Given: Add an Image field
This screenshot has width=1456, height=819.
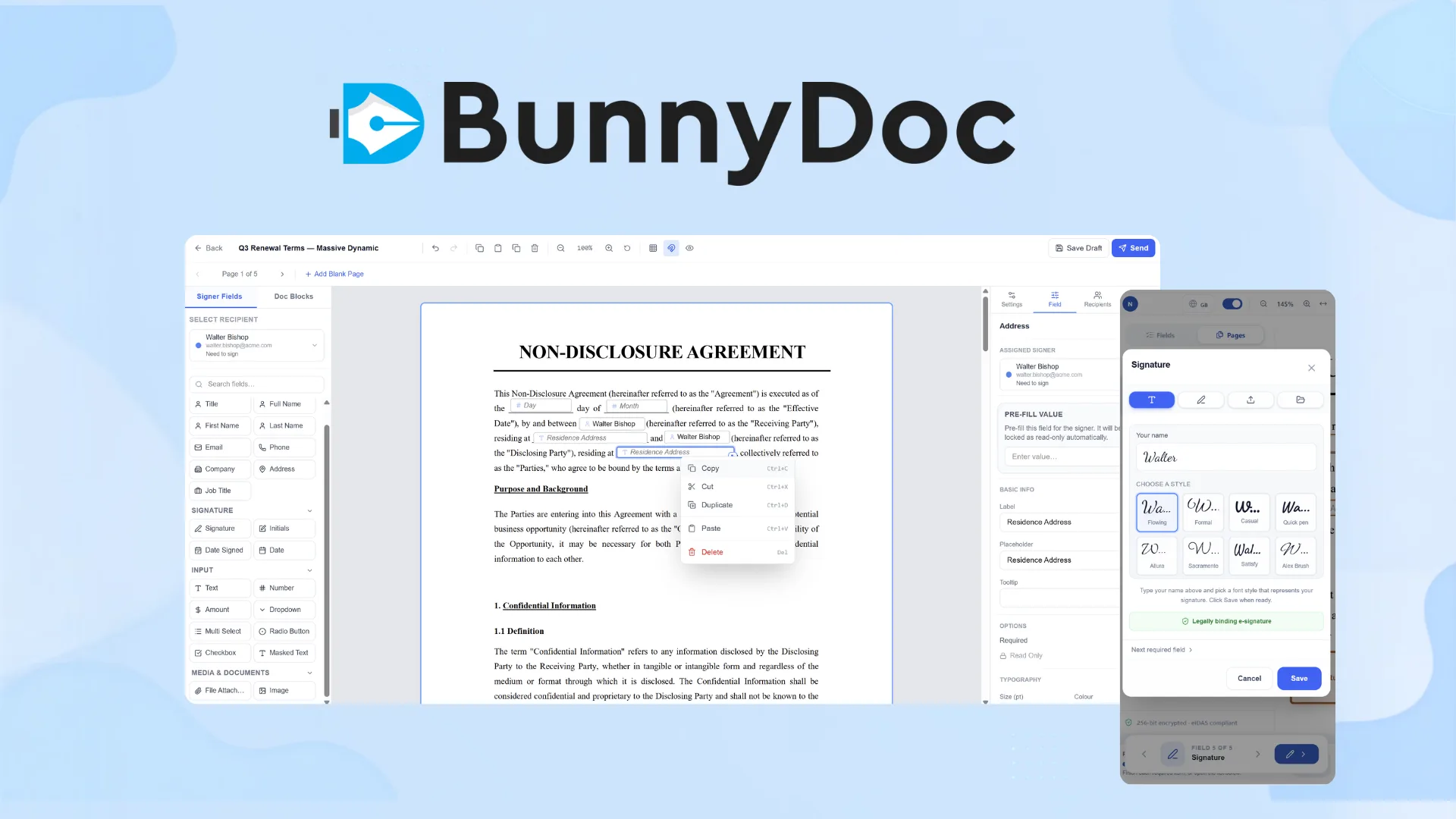Looking at the screenshot, I should coord(284,691).
